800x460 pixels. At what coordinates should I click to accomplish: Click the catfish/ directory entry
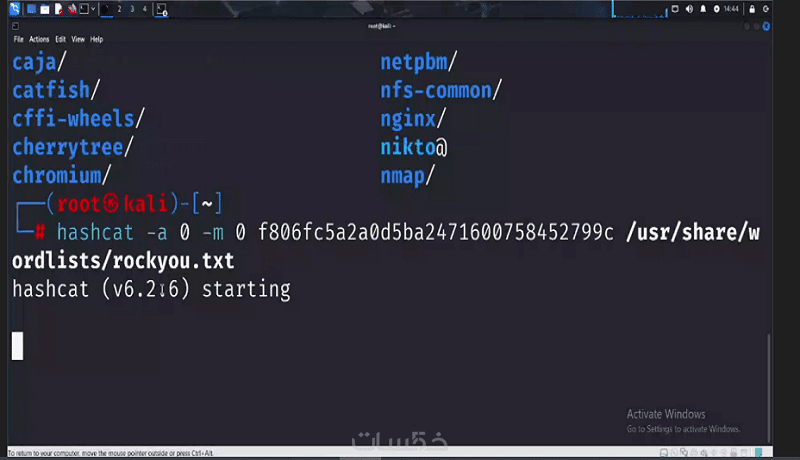pos(56,90)
